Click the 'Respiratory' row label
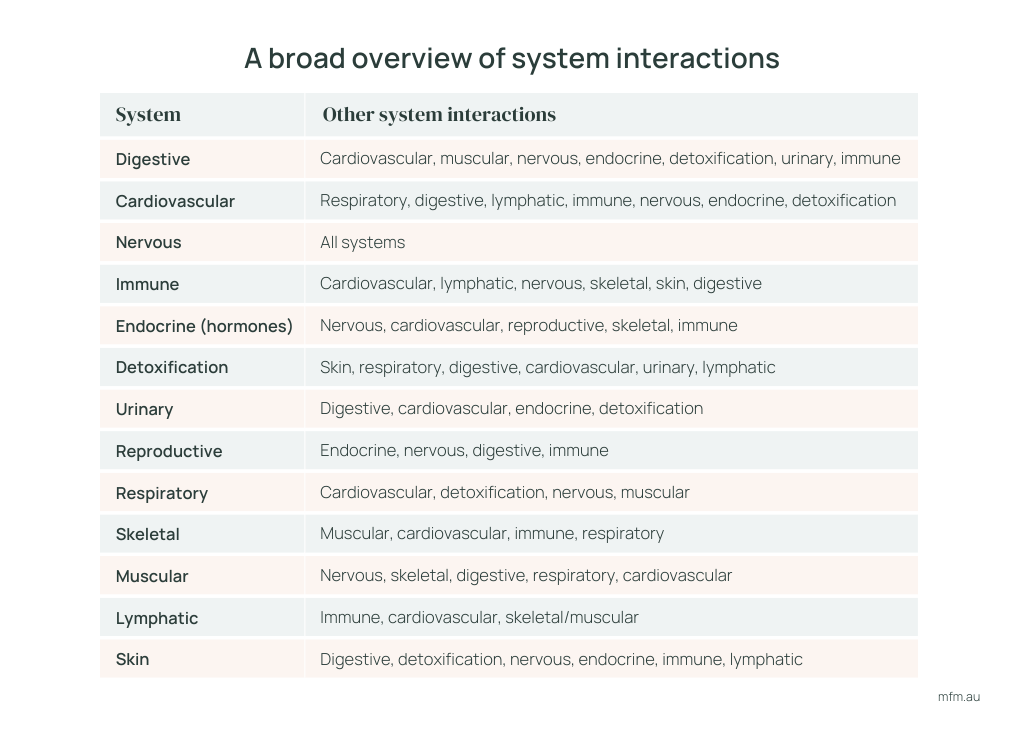The height and width of the screenshot is (738, 1024). (161, 493)
